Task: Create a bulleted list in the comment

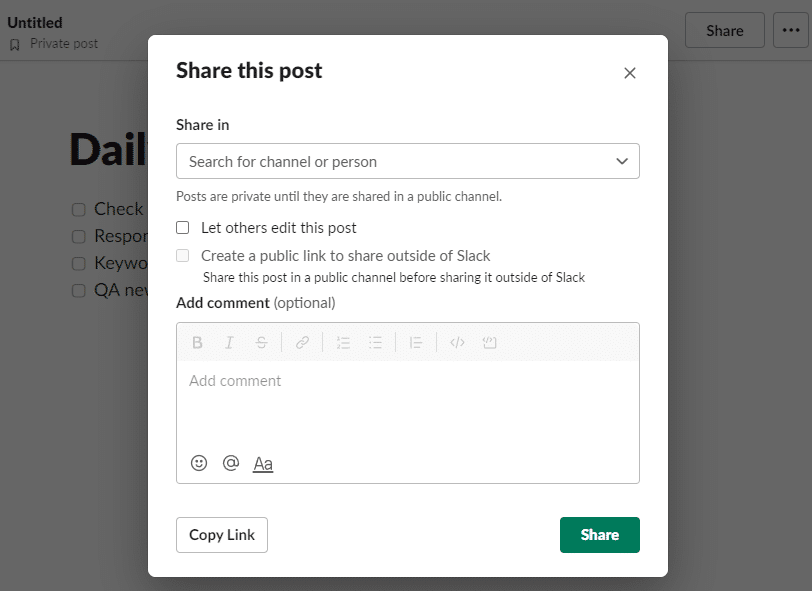Action: tap(376, 342)
